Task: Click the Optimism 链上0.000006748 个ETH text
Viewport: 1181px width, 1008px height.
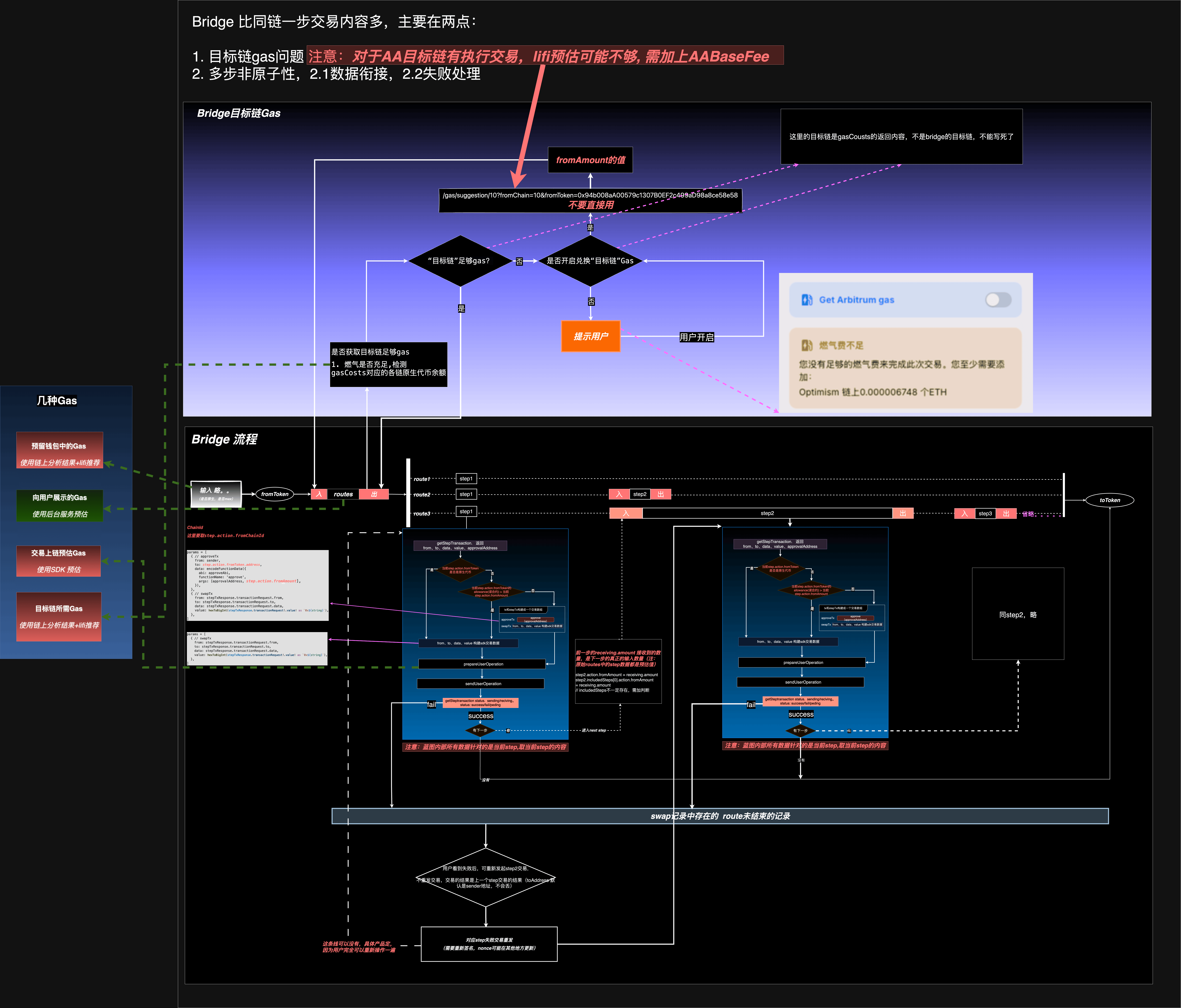Action: coord(873,392)
